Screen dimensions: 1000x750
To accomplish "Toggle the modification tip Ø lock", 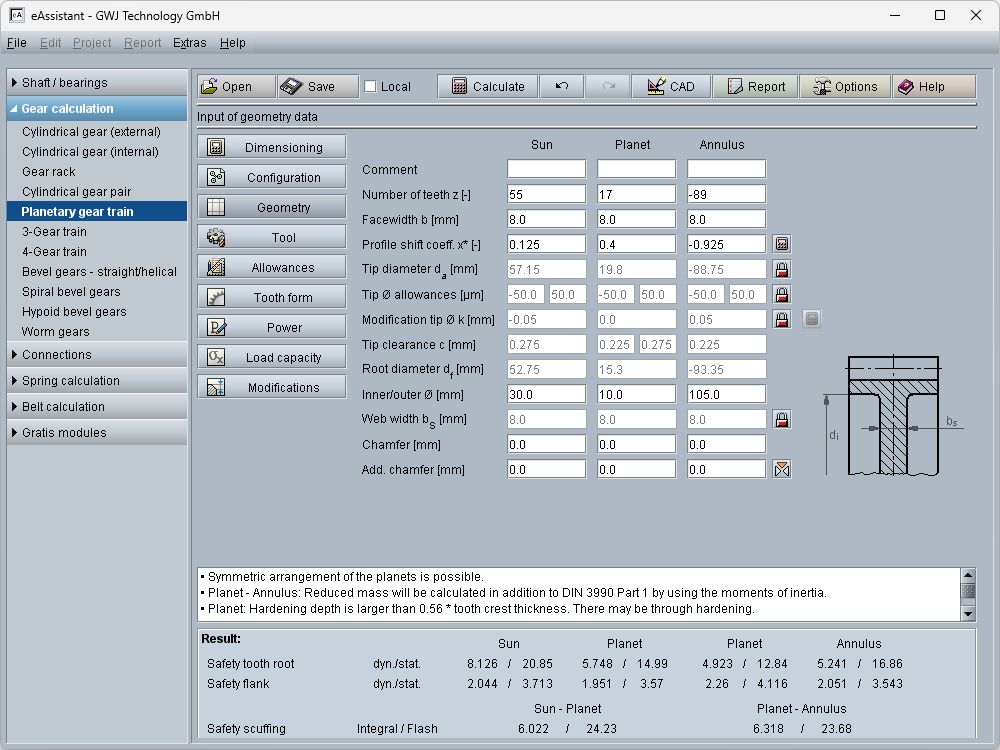I will coord(782,319).
